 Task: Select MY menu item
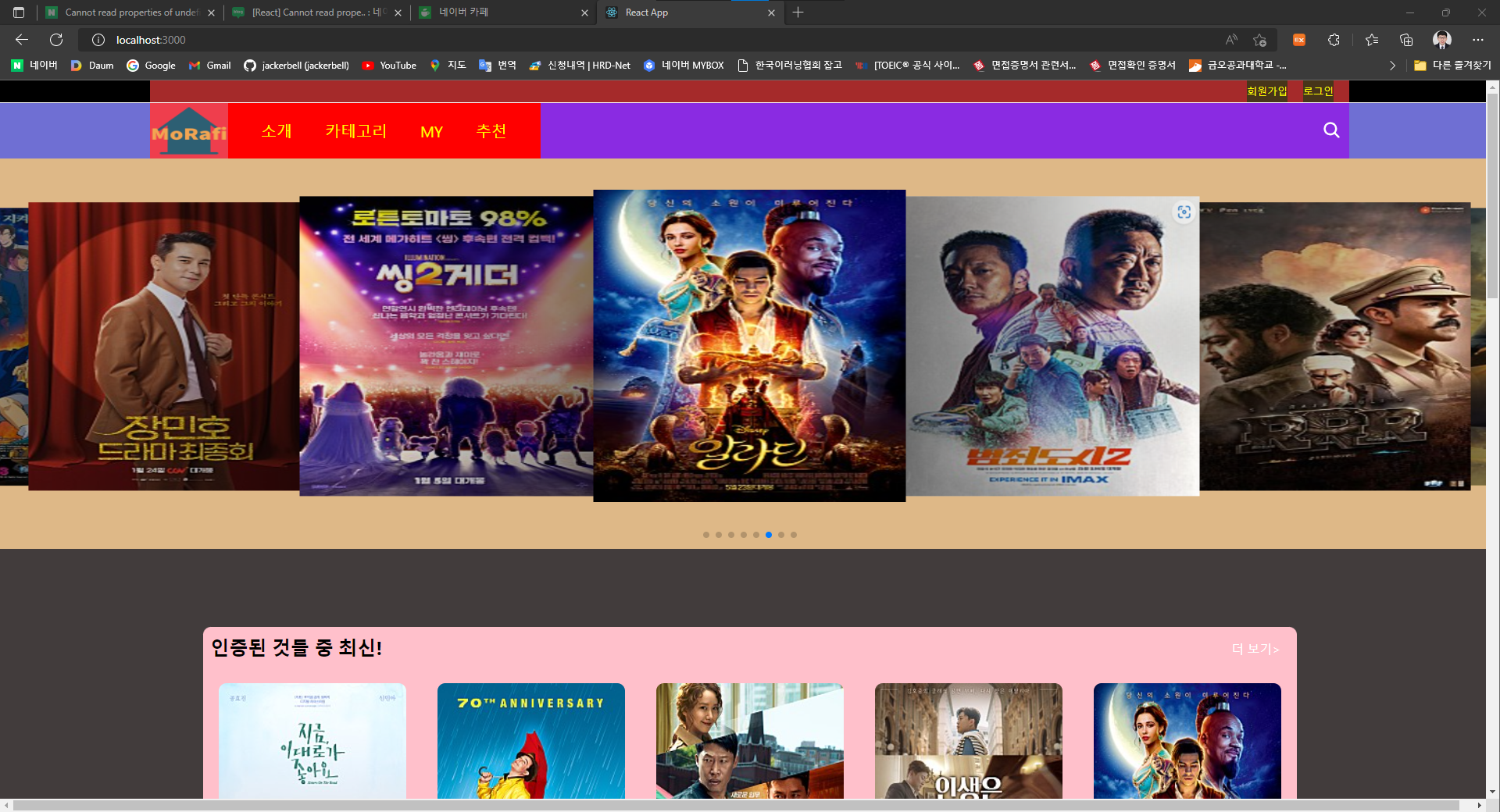coord(432,131)
